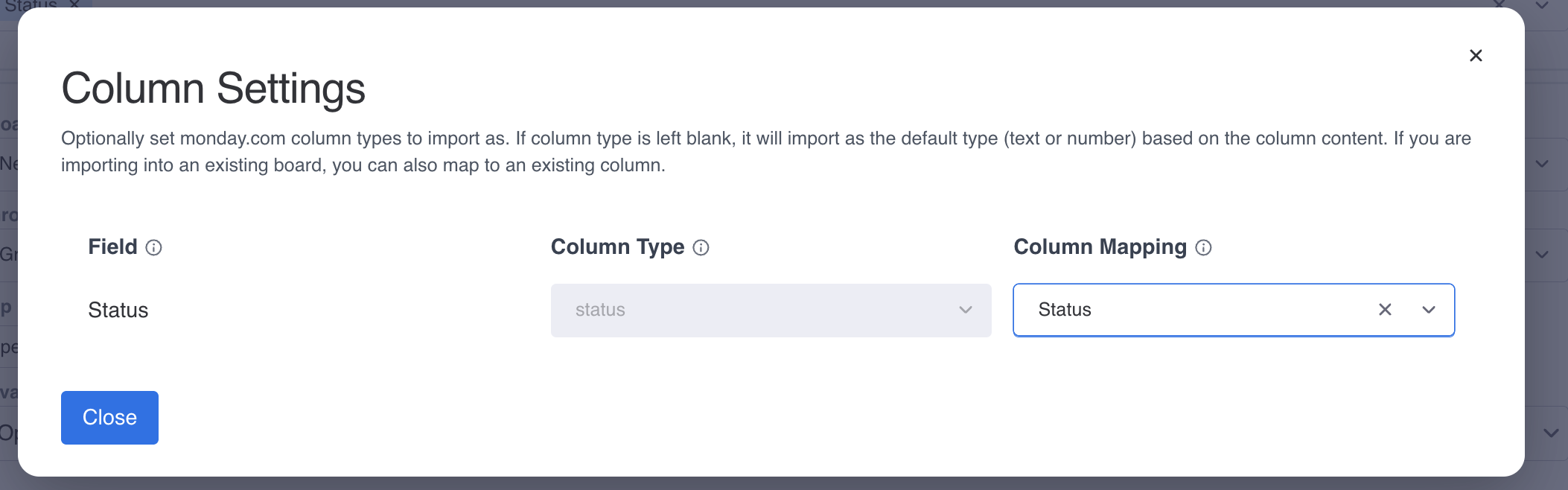Dismiss the Column Settings dialog via X icon
The width and height of the screenshot is (1568, 490).
tap(1476, 55)
